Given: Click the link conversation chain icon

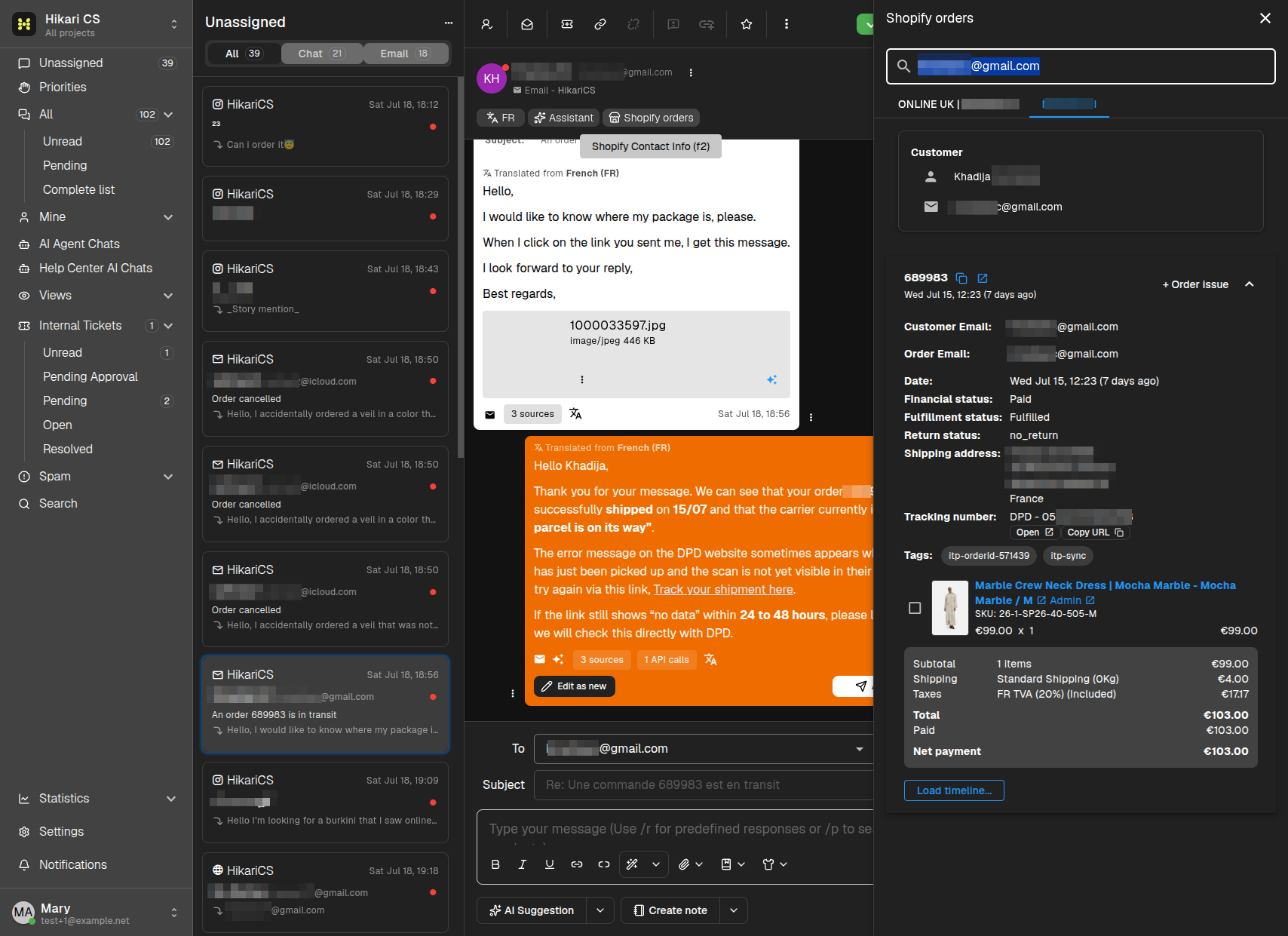Looking at the screenshot, I should click(x=600, y=24).
